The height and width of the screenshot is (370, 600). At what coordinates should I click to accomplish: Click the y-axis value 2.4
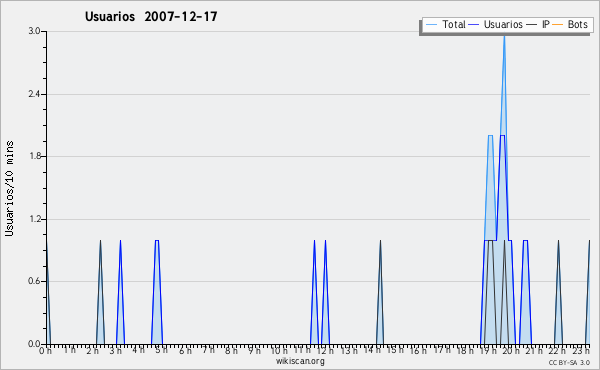pyautogui.click(x=34, y=94)
